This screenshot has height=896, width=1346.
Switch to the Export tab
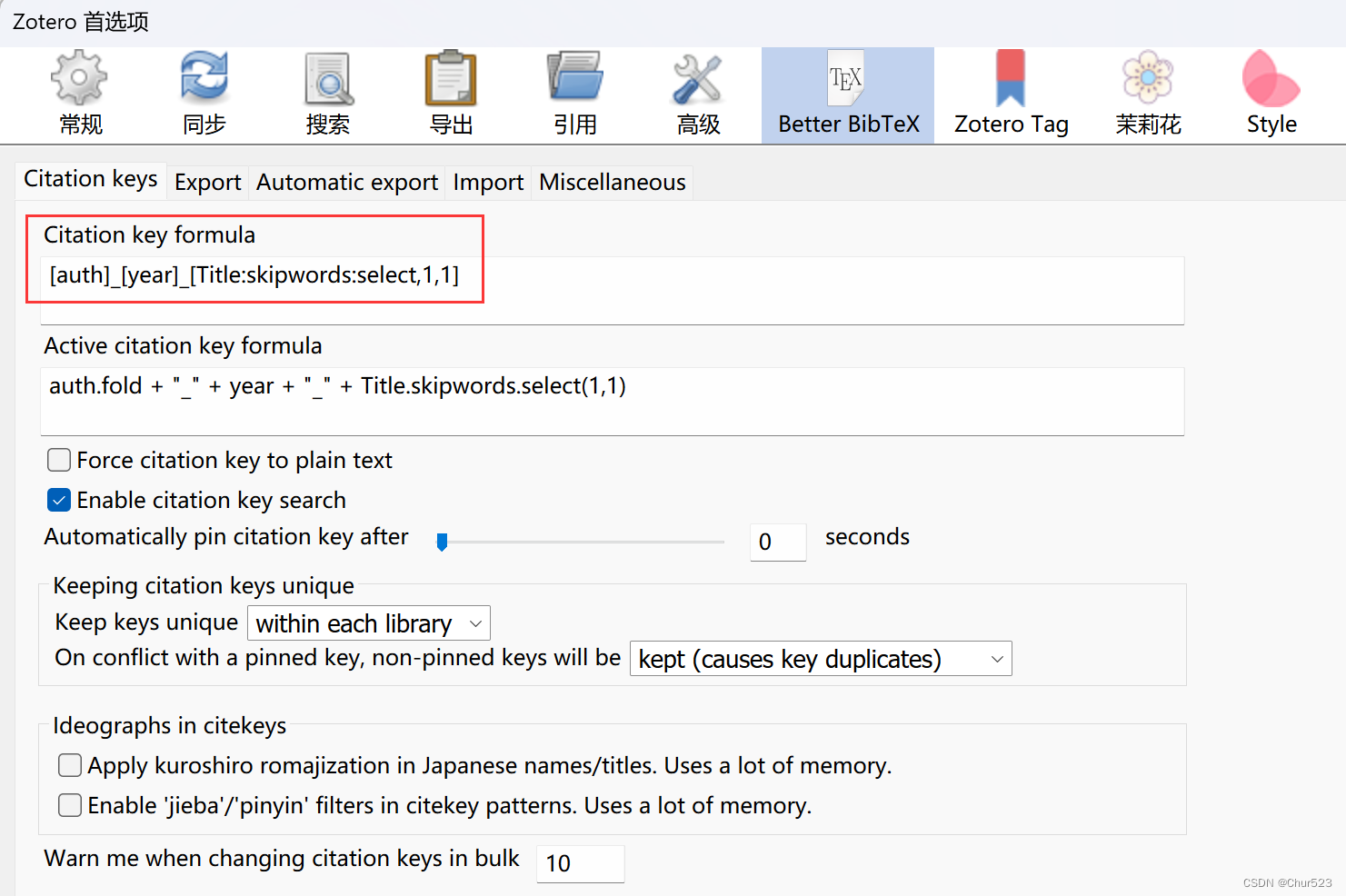coord(208,183)
